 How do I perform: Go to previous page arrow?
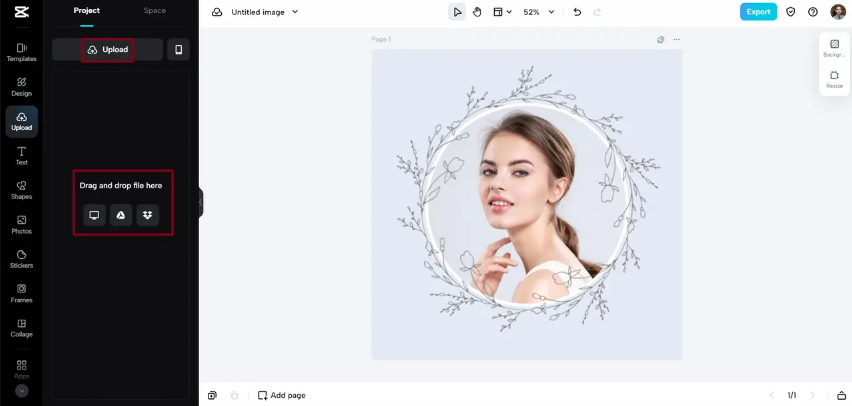pyautogui.click(x=771, y=395)
